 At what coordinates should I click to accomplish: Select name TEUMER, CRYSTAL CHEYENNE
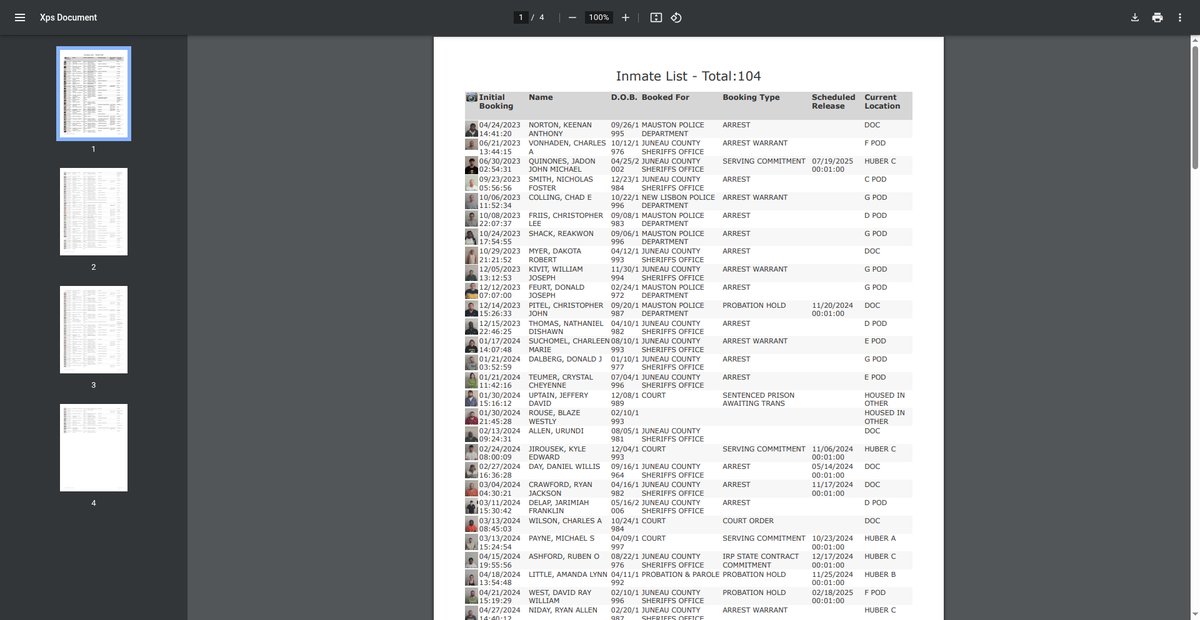[560, 381]
